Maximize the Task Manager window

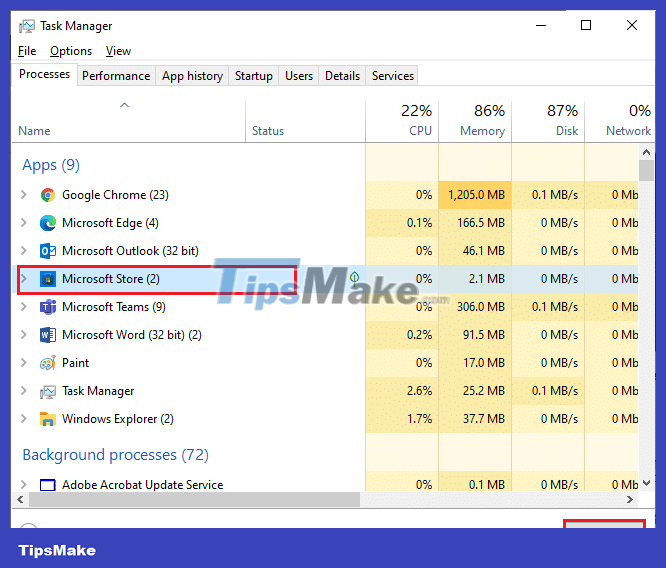tap(586, 25)
